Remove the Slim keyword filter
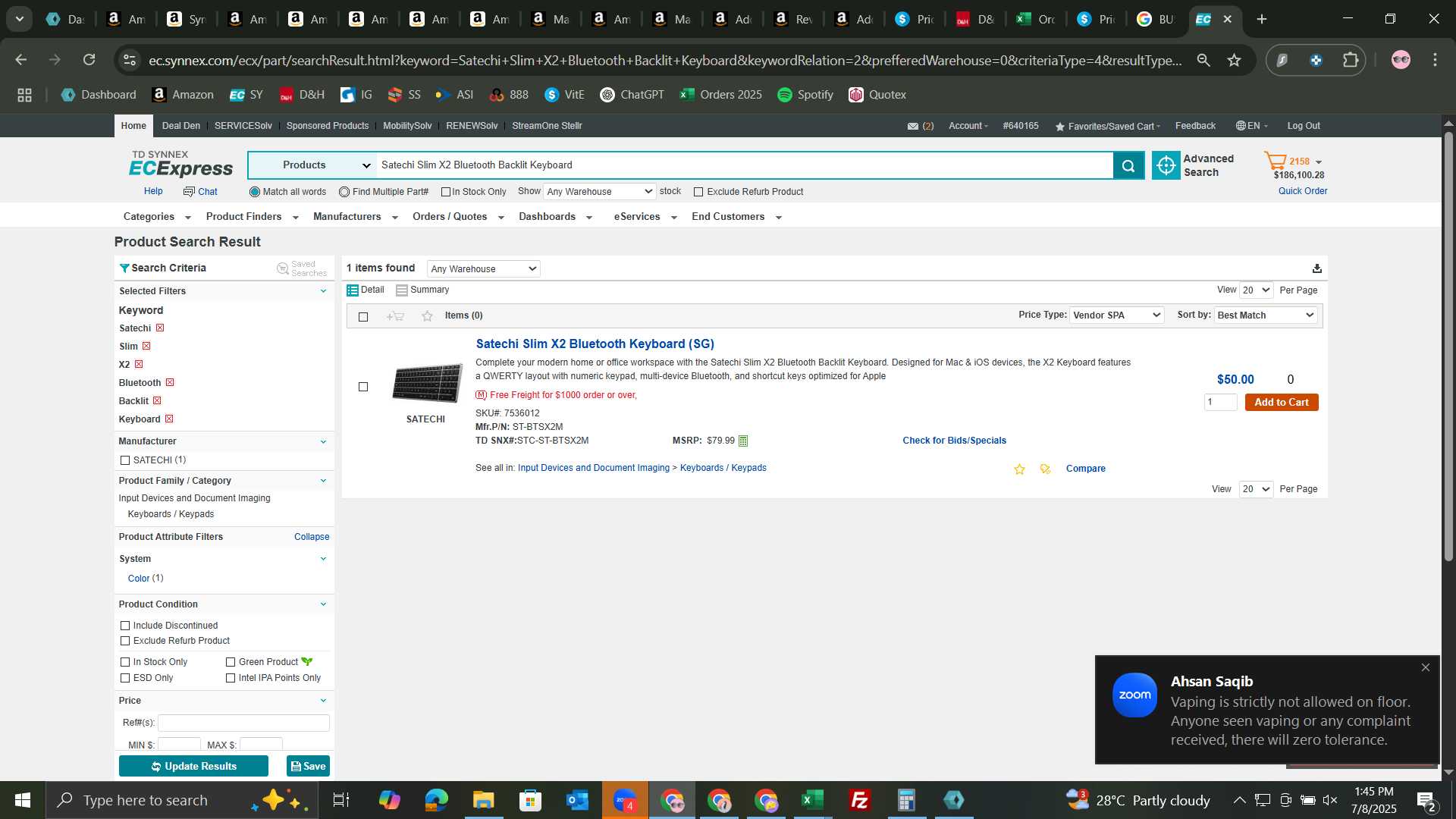 (x=146, y=347)
